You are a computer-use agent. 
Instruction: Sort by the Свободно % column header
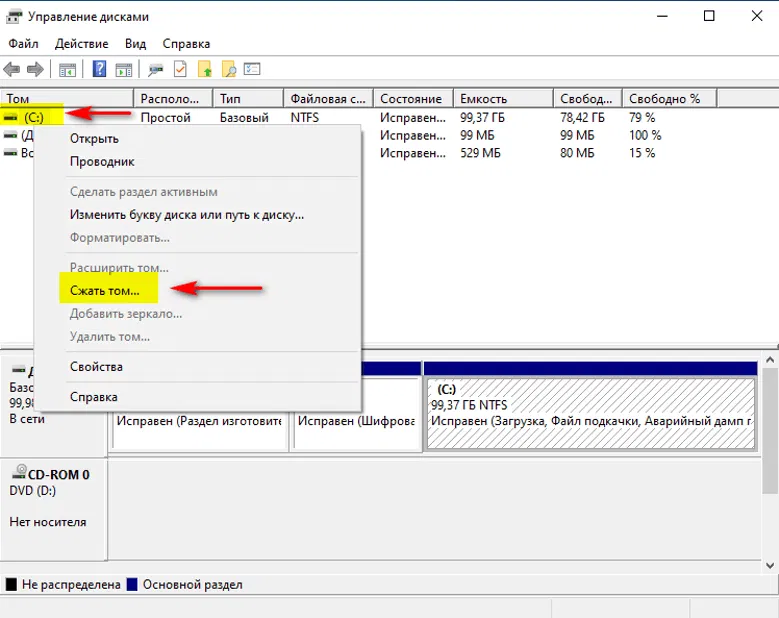[670, 98]
